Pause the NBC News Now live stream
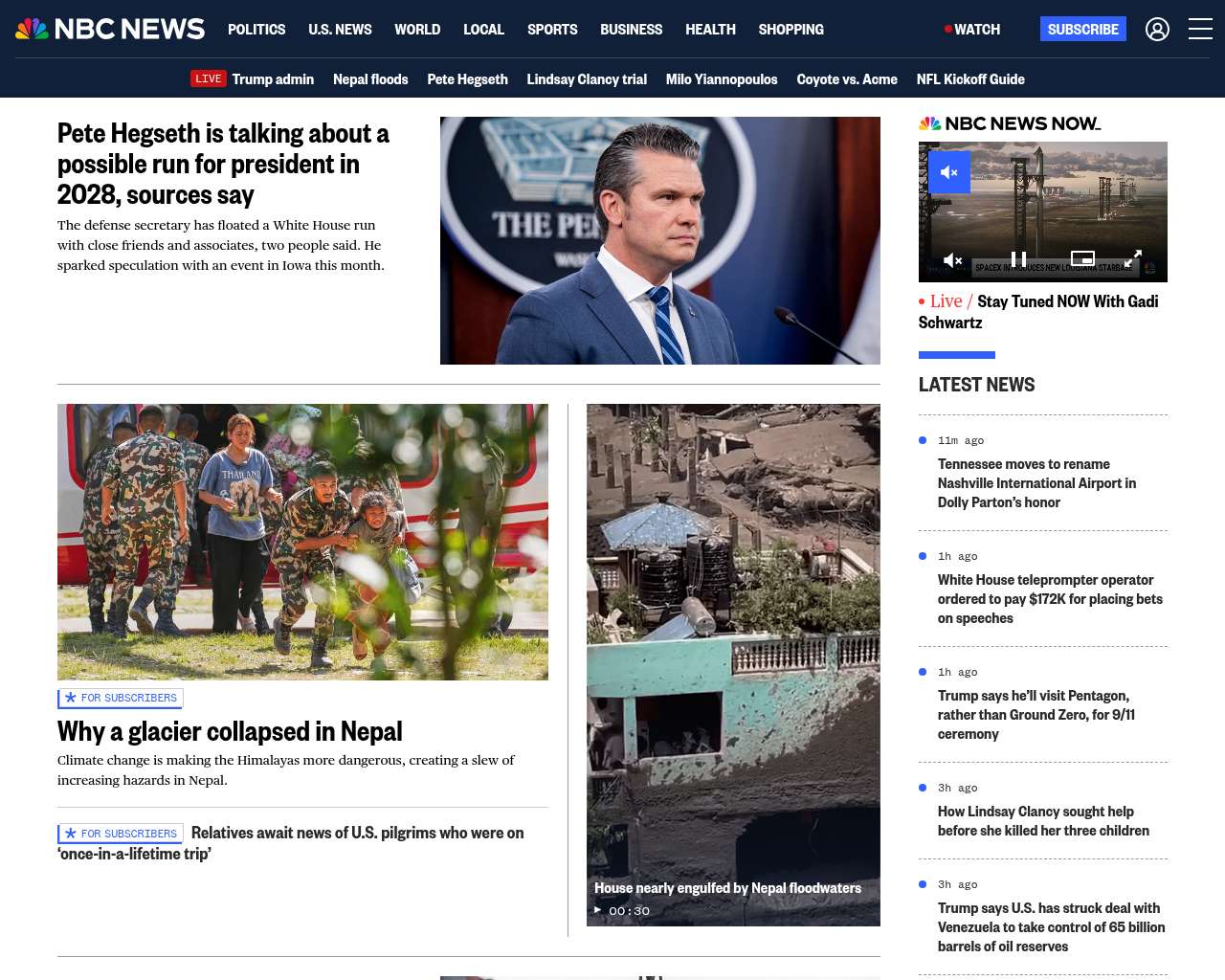Viewport: 1225px width, 980px height. [x=1019, y=259]
